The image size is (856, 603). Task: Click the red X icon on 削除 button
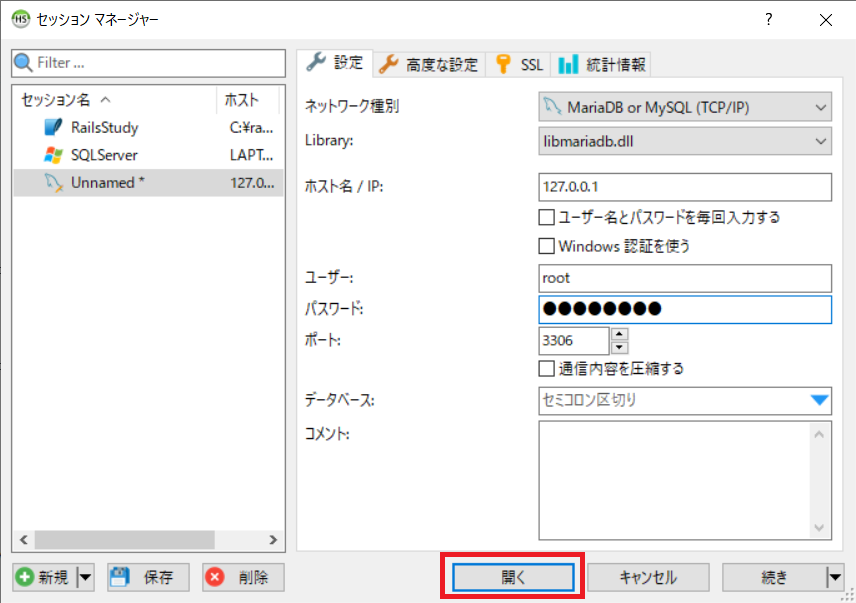215,577
